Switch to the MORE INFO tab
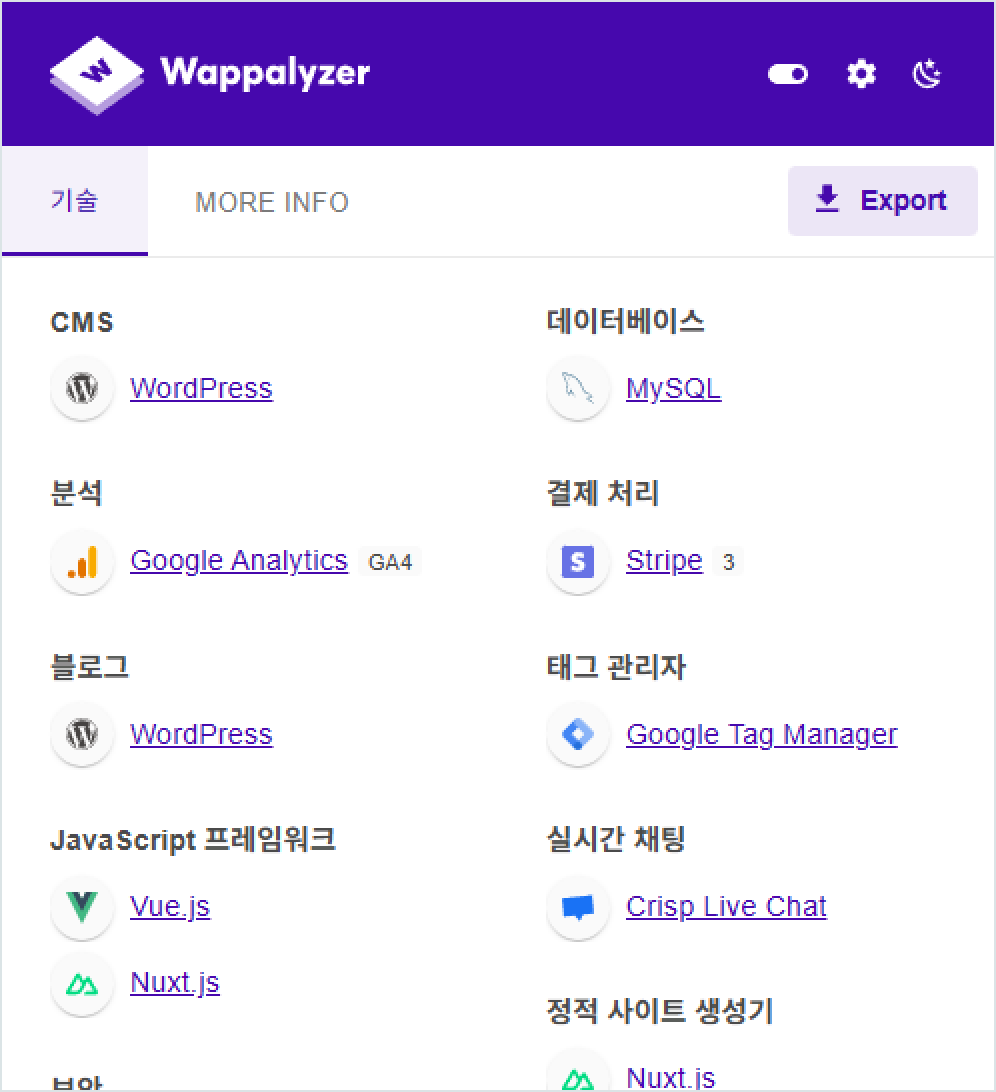This screenshot has height=1092, width=996. pos(271,202)
